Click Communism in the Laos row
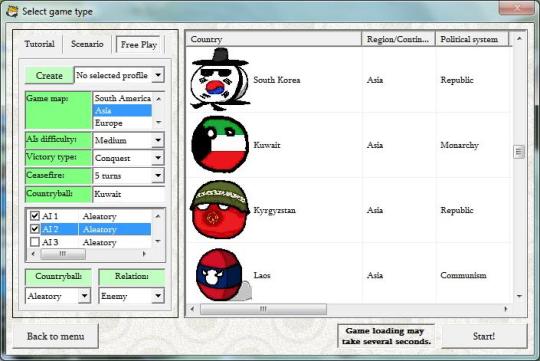Viewport: 540px width, 361px height. coord(463,275)
